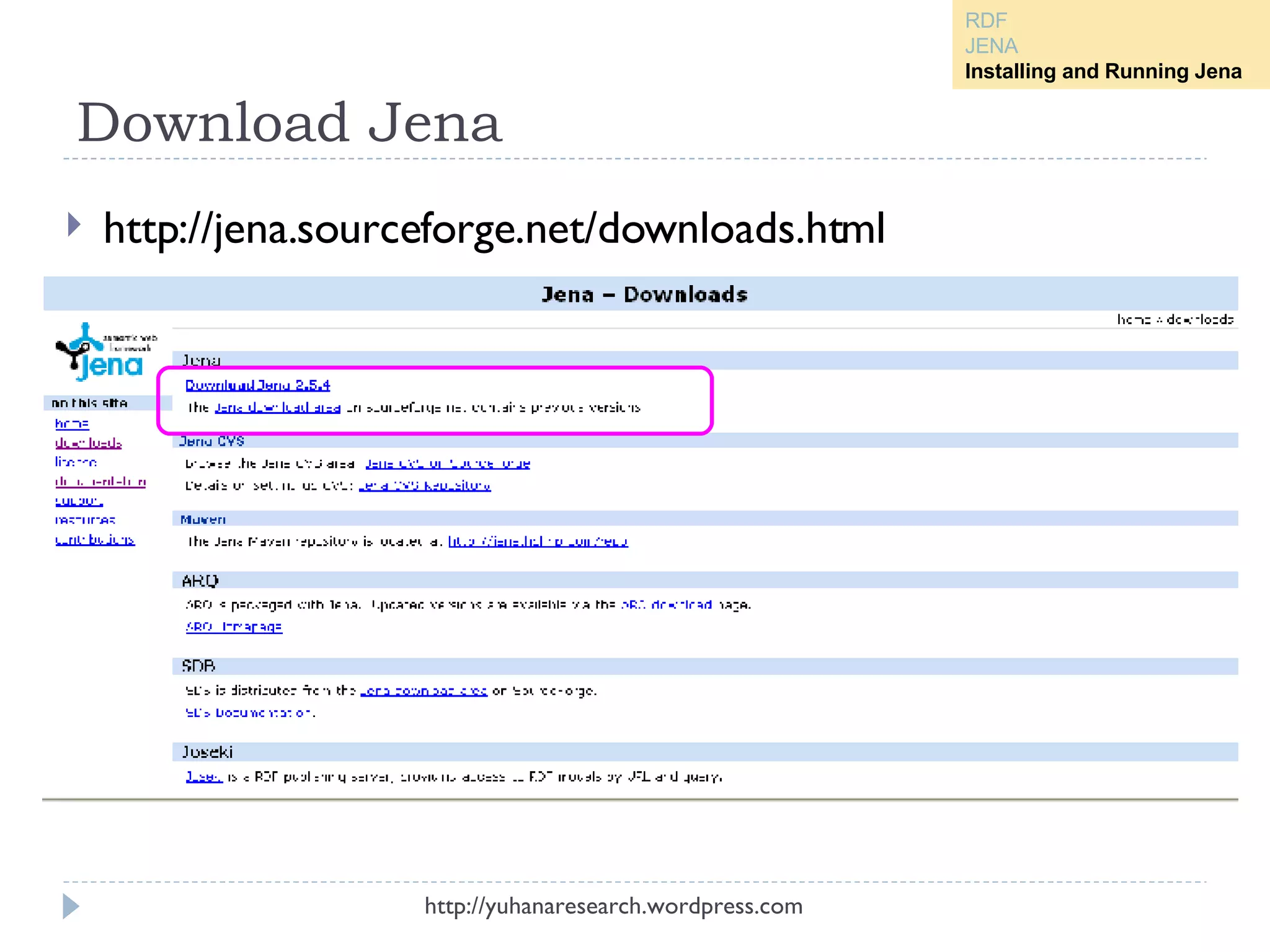Open the support link in the sidebar

(79, 501)
